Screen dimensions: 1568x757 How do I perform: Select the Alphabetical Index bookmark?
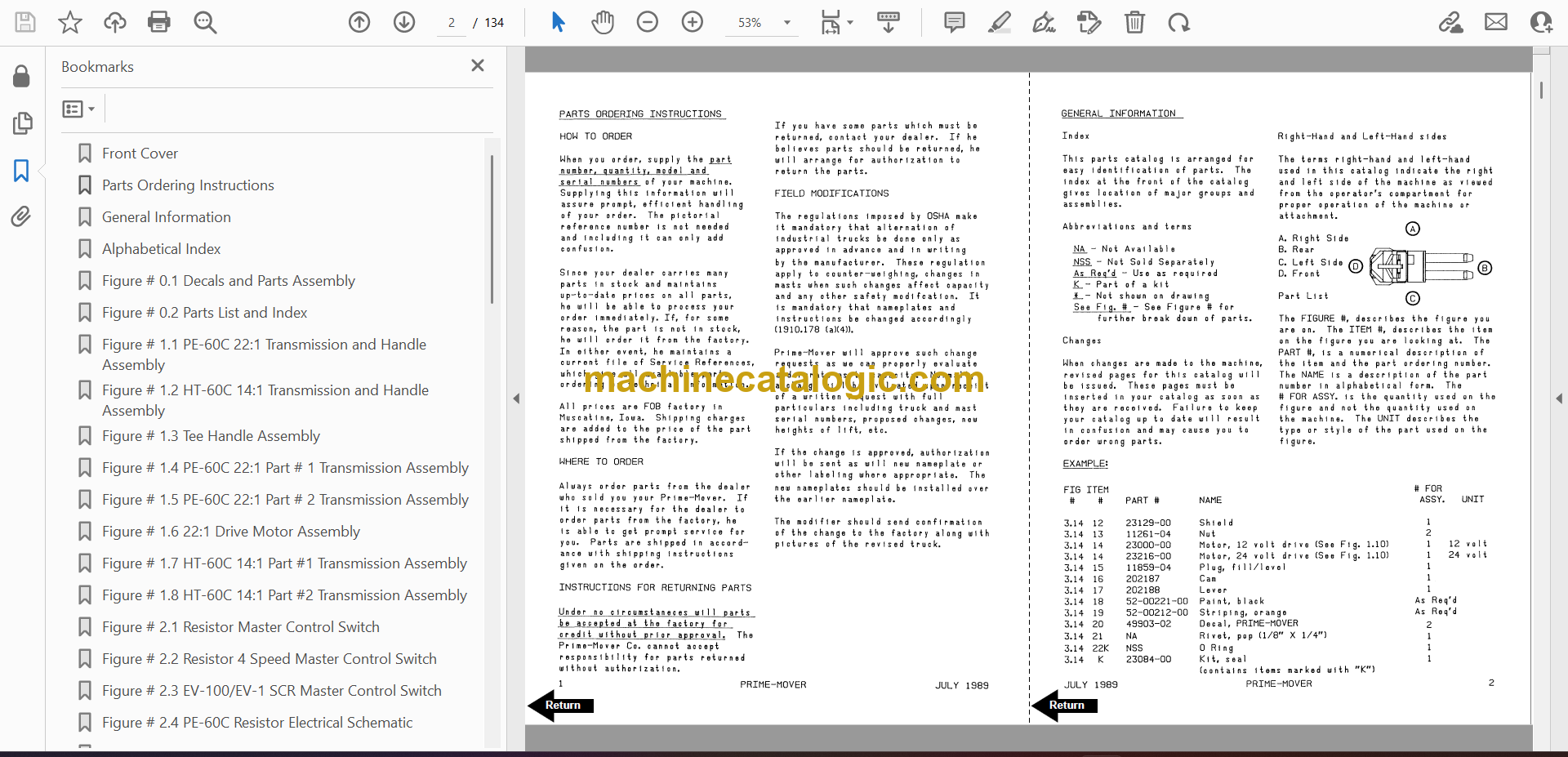pyautogui.click(x=162, y=249)
